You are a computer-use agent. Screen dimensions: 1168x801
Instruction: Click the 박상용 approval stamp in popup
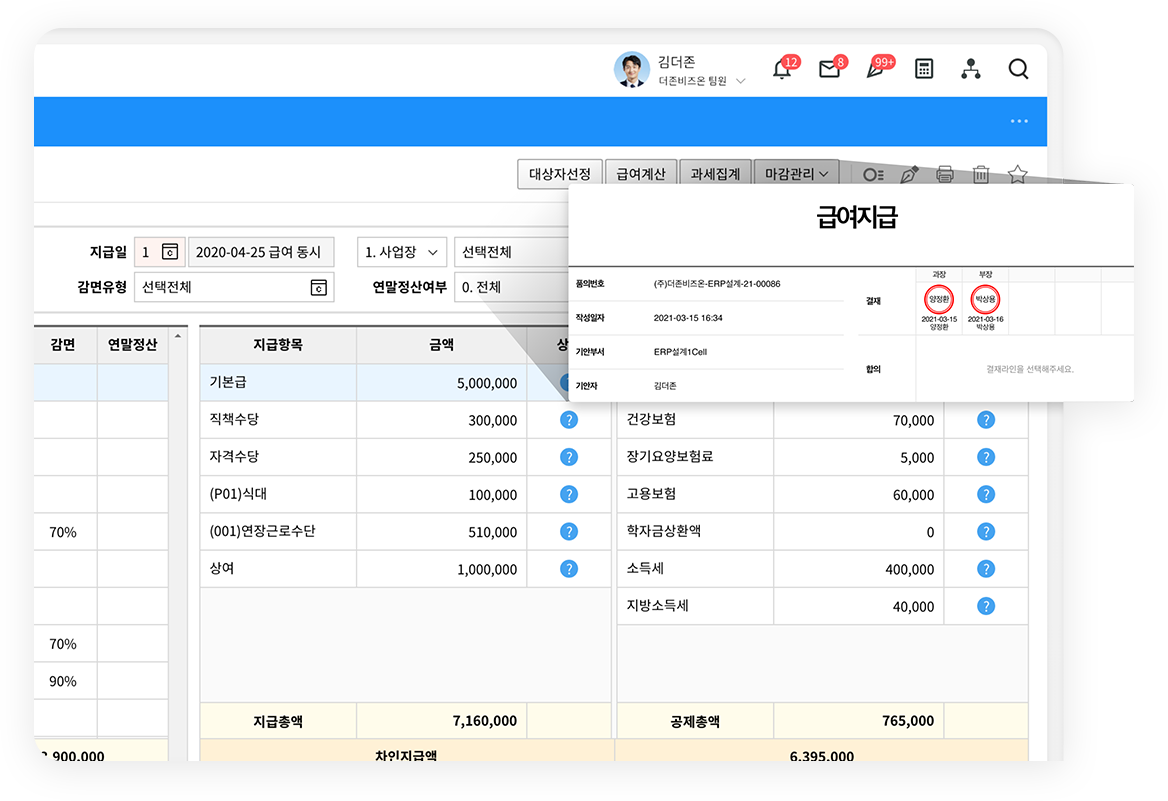click(x=986, y=300)
